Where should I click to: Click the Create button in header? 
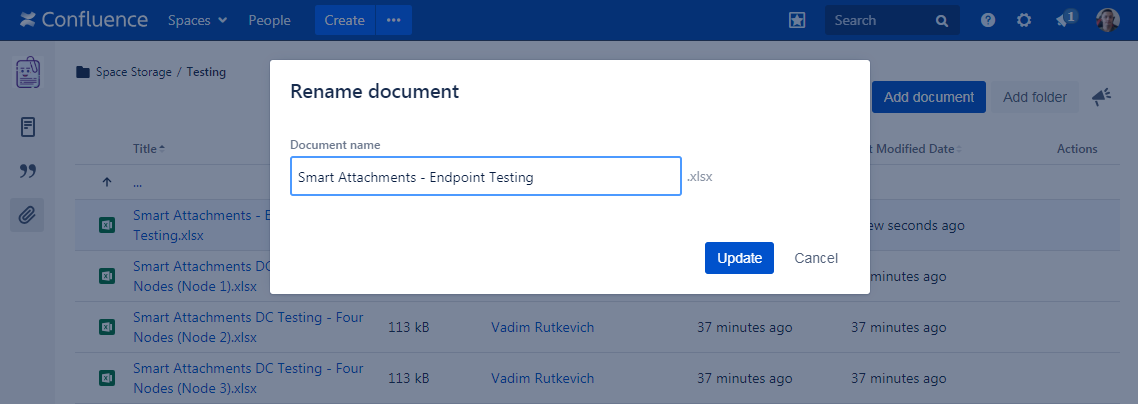[344, 20]
